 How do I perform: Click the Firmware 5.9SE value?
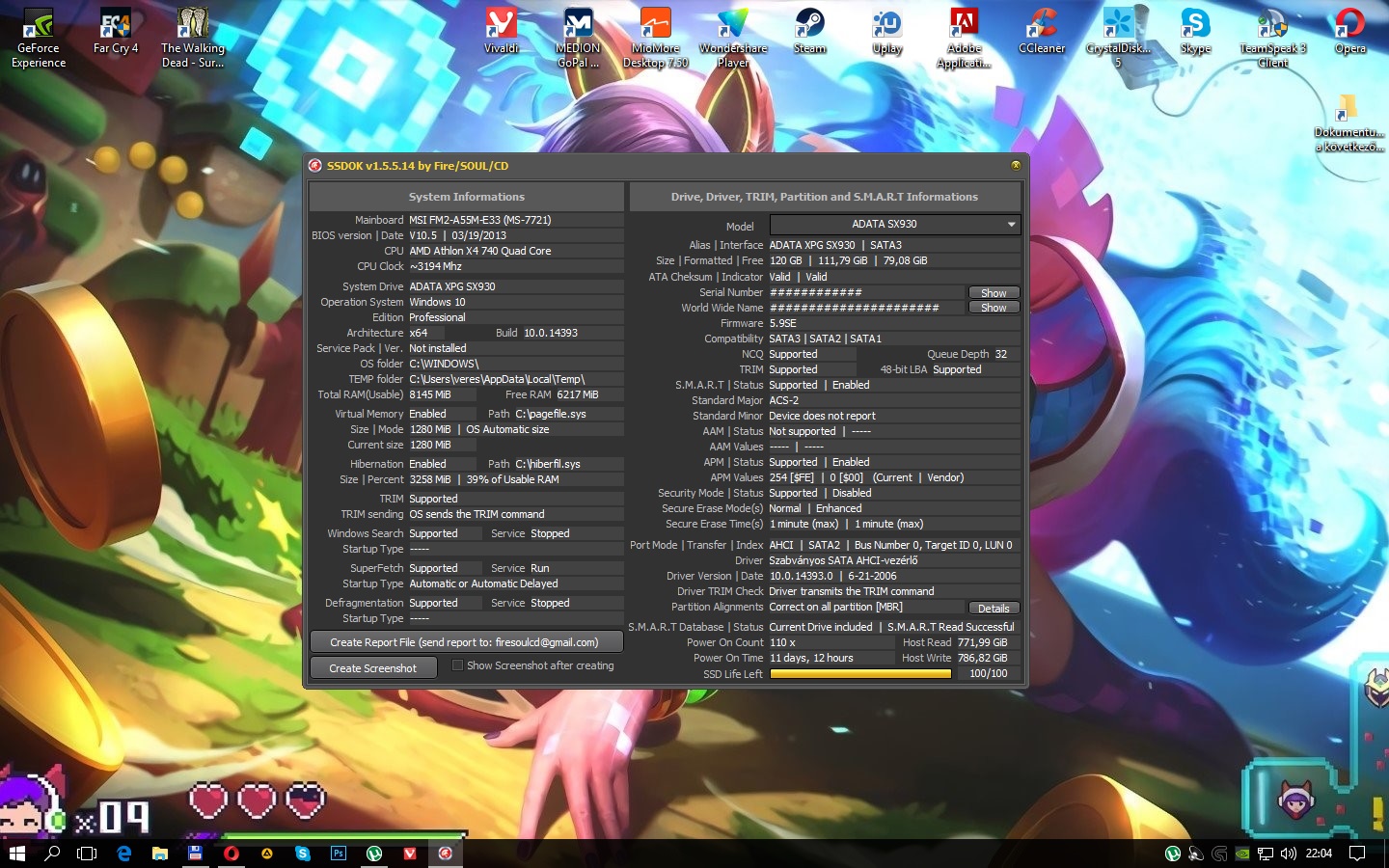coord(782,323)
